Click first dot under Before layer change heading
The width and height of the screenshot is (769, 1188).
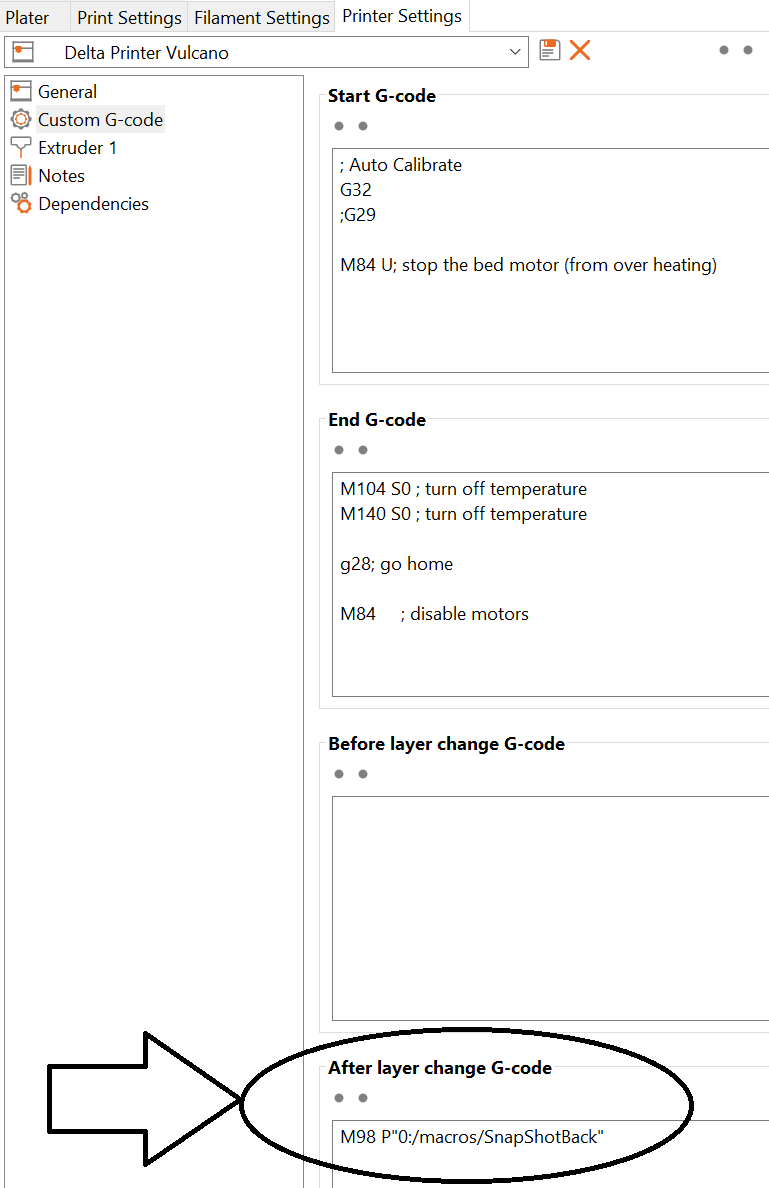pyautogui.click(x=339, y=774)
